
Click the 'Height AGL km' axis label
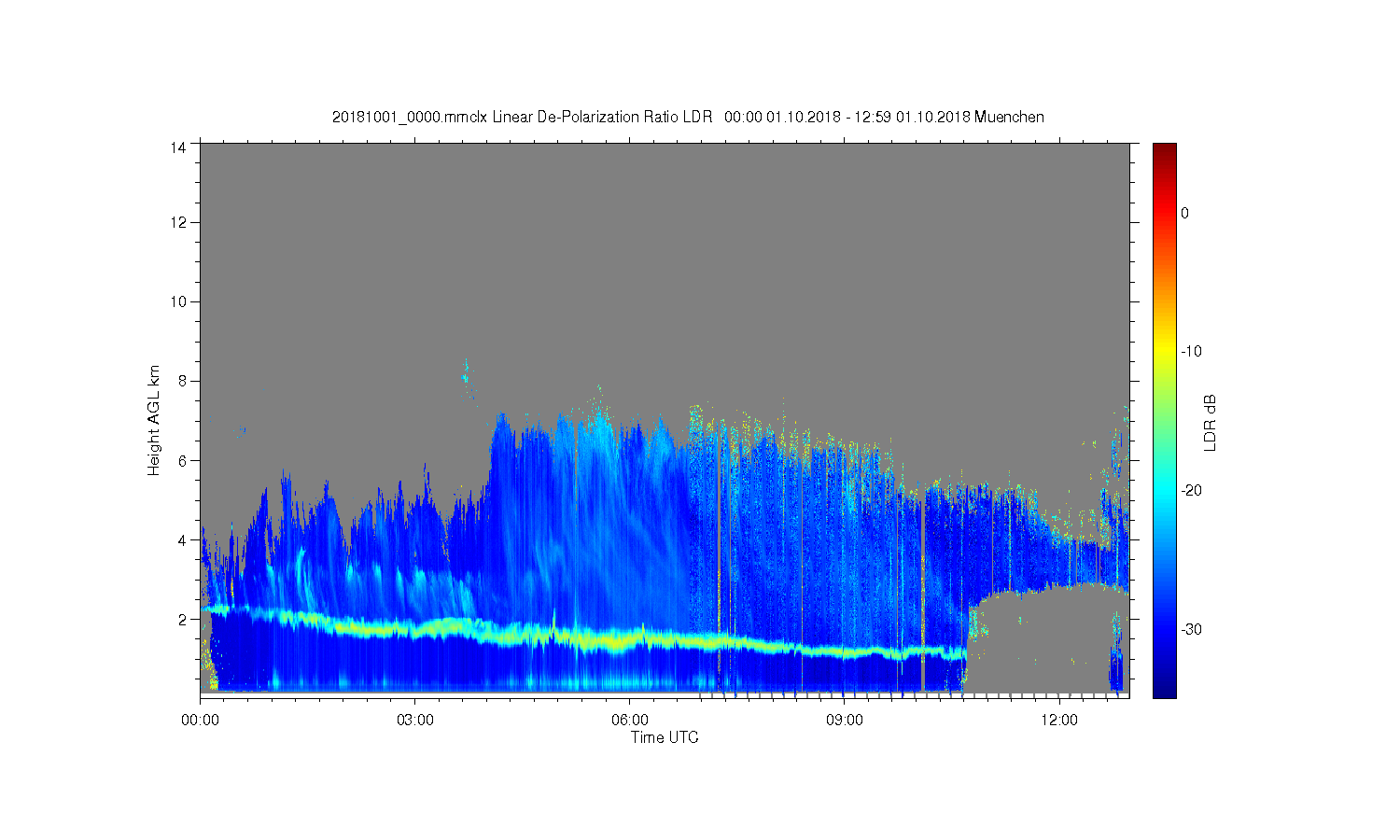click(x=154, y=420)
